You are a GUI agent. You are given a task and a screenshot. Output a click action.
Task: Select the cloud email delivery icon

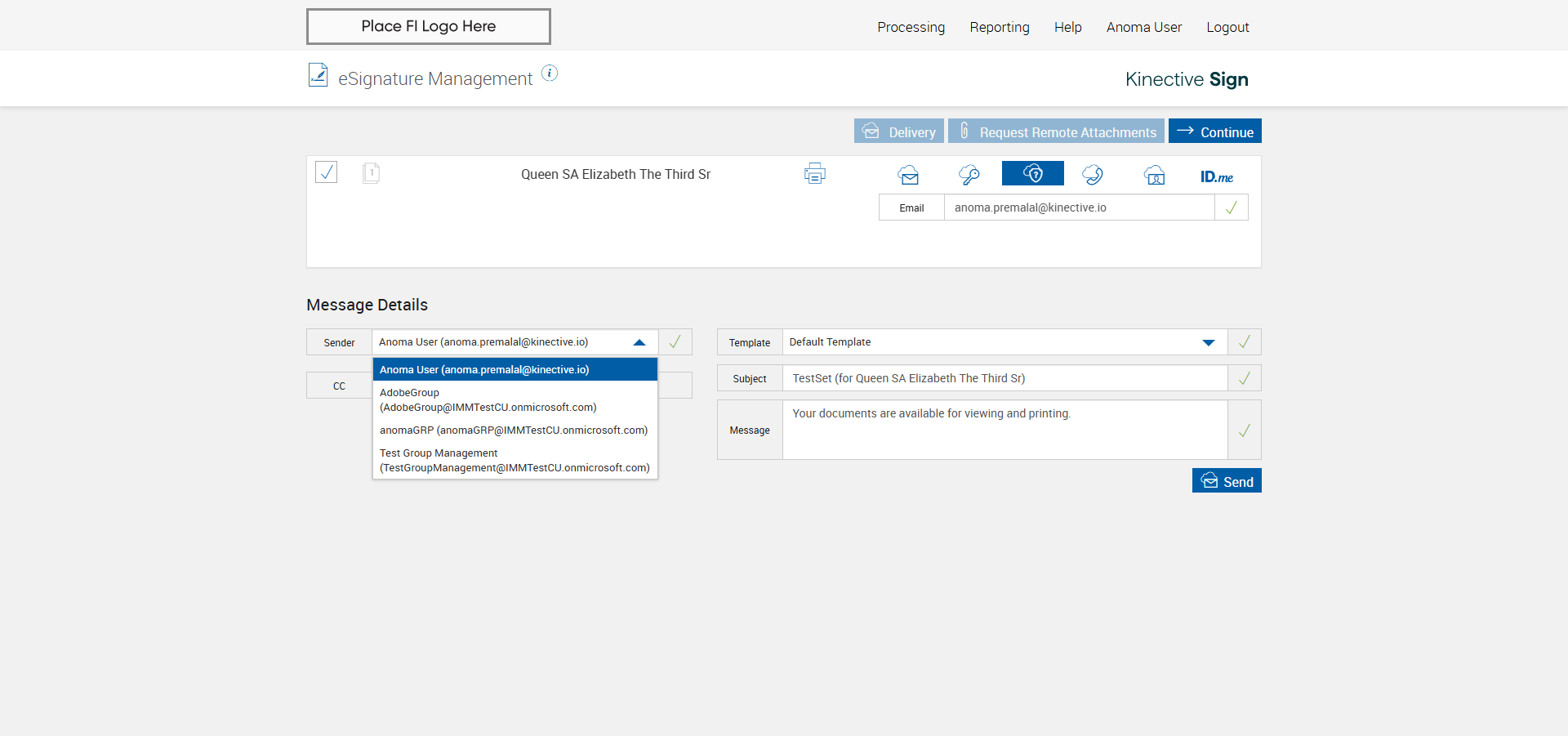click(908, 175)
